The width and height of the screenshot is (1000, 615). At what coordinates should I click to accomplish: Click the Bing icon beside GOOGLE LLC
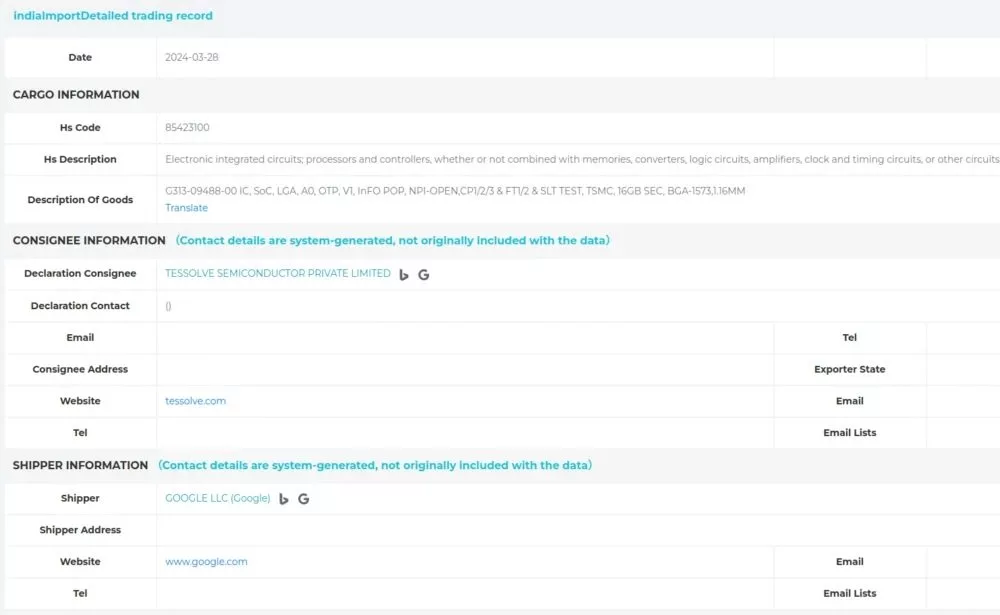(284, 499)
